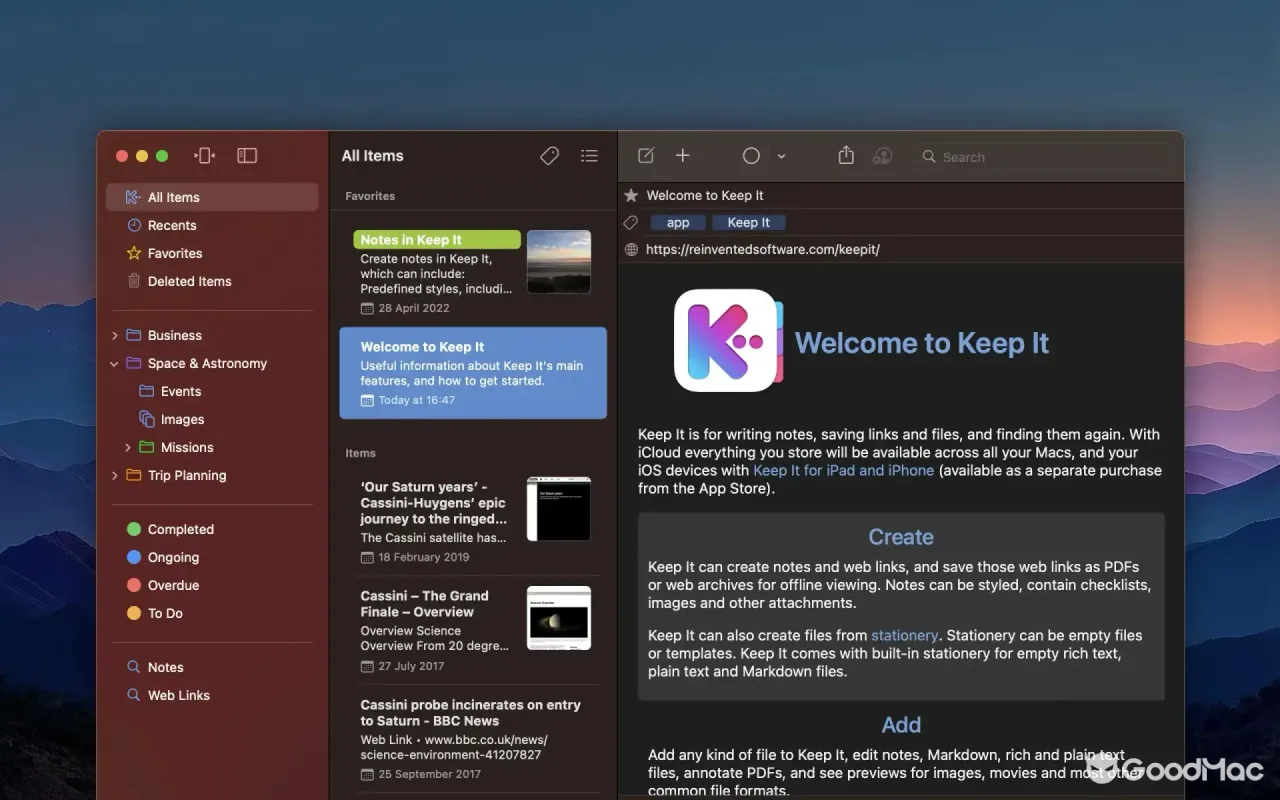Click the collaboration people icon
1280x800 pixels.
point(882,156)
